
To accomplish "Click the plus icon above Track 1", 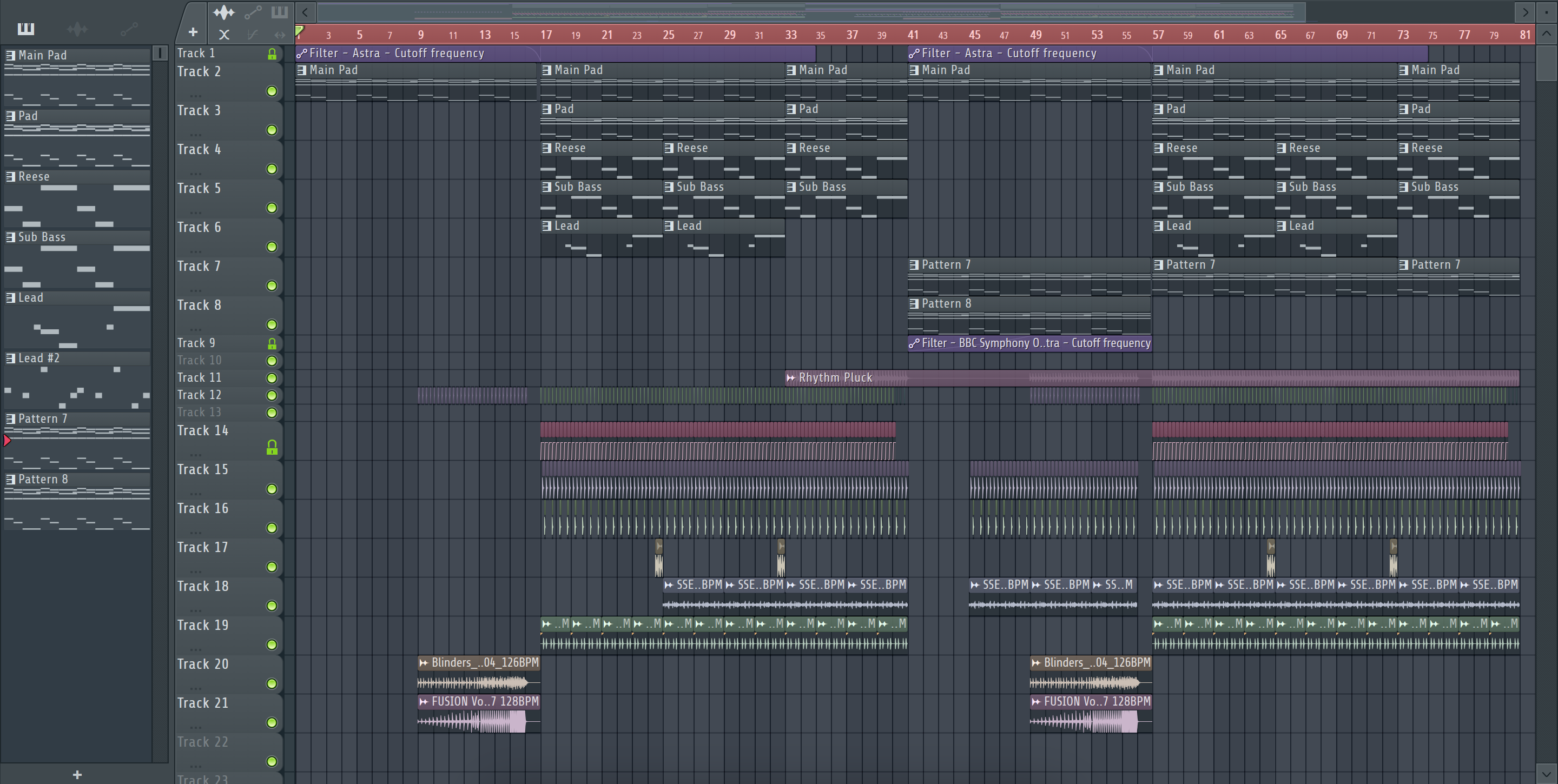I will [x=193, y=32].
